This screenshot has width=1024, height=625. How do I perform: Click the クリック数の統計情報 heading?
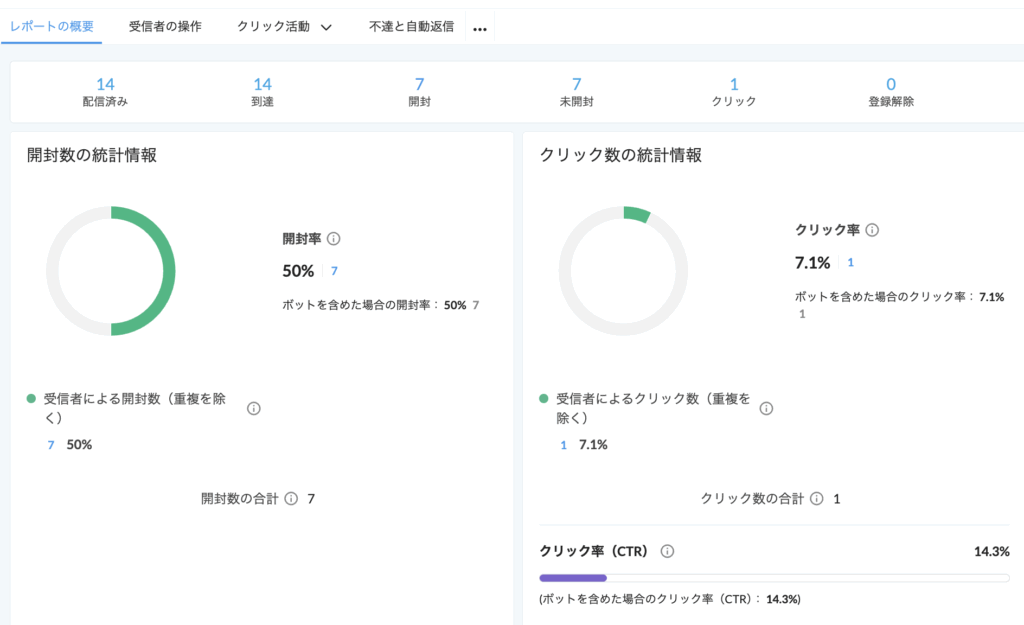[x=620, y=155]
